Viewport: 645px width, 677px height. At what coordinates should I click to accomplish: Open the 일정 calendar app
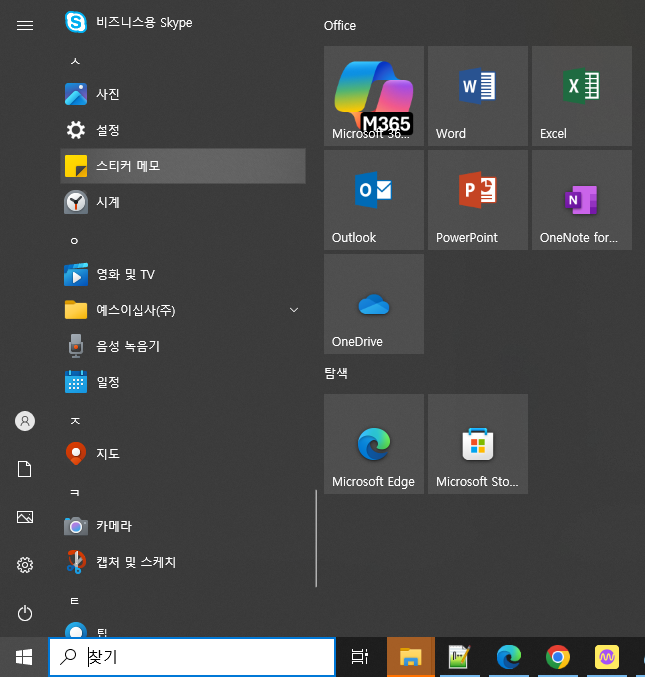(x=183, y=382)
